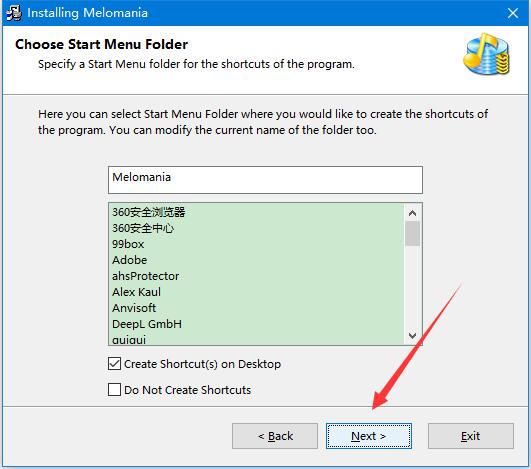Go back with the Back button
The height and width of the screenshot is (469, 531).
coord(275,436)
